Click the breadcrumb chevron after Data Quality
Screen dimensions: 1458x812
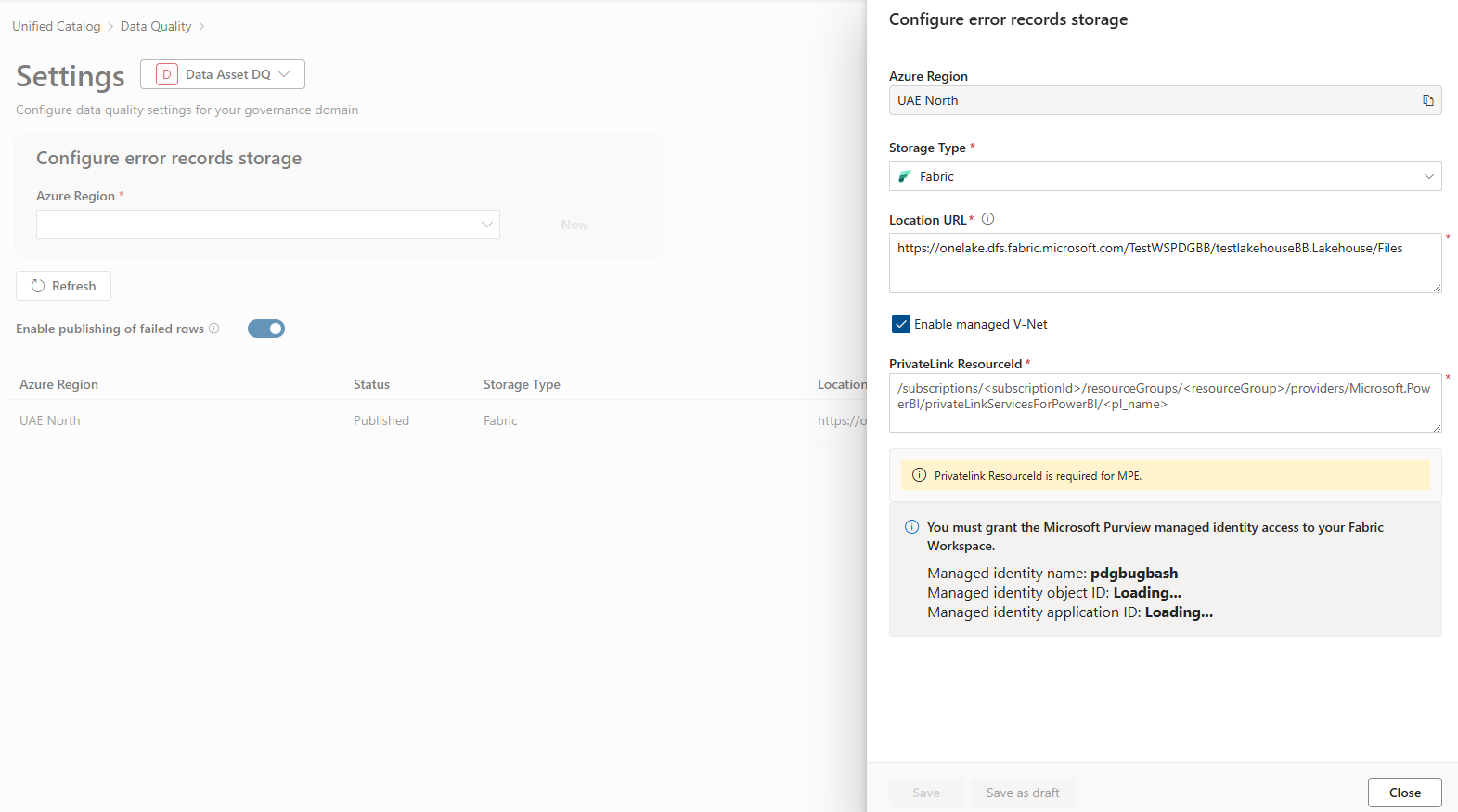[201, 27]
